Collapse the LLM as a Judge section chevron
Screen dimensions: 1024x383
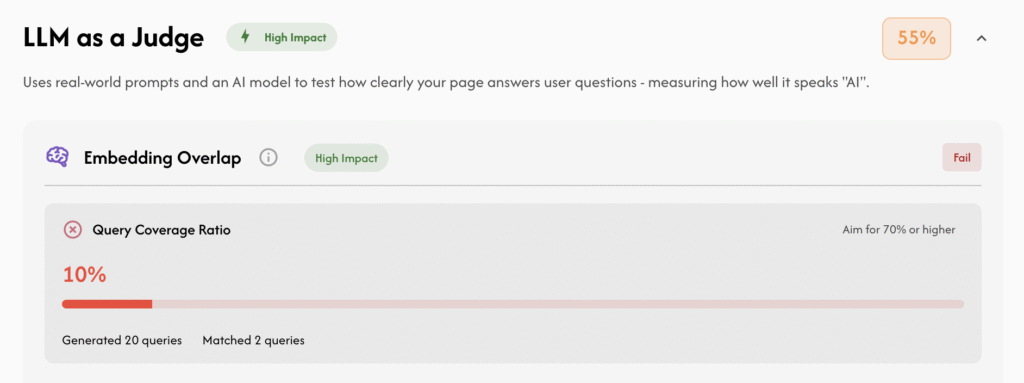tap(981, 39)
